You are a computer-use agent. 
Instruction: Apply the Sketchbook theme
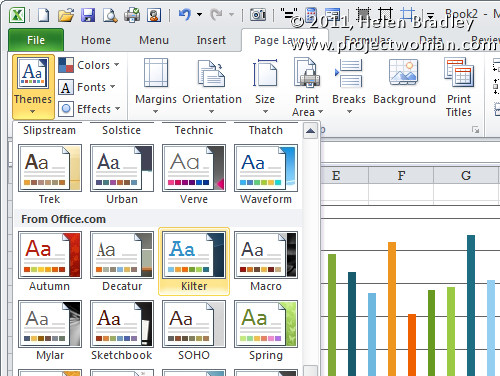coord(122,331)
